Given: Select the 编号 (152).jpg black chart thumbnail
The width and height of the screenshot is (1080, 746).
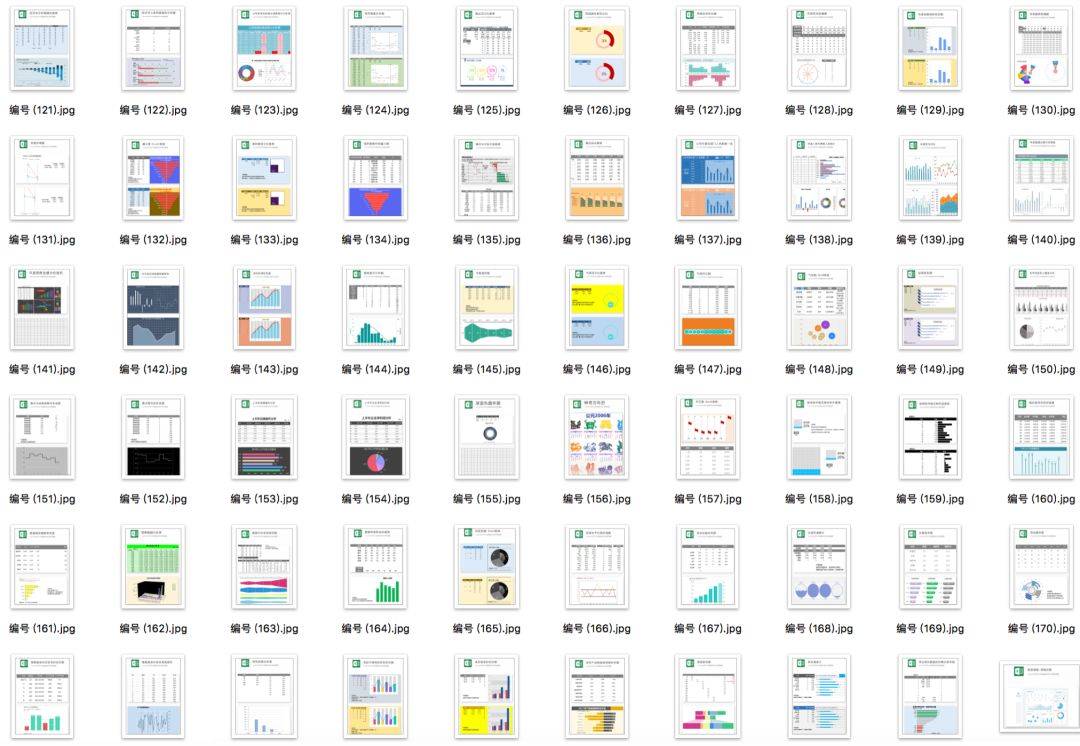Looking at the screenshot, I should point(153,437).
